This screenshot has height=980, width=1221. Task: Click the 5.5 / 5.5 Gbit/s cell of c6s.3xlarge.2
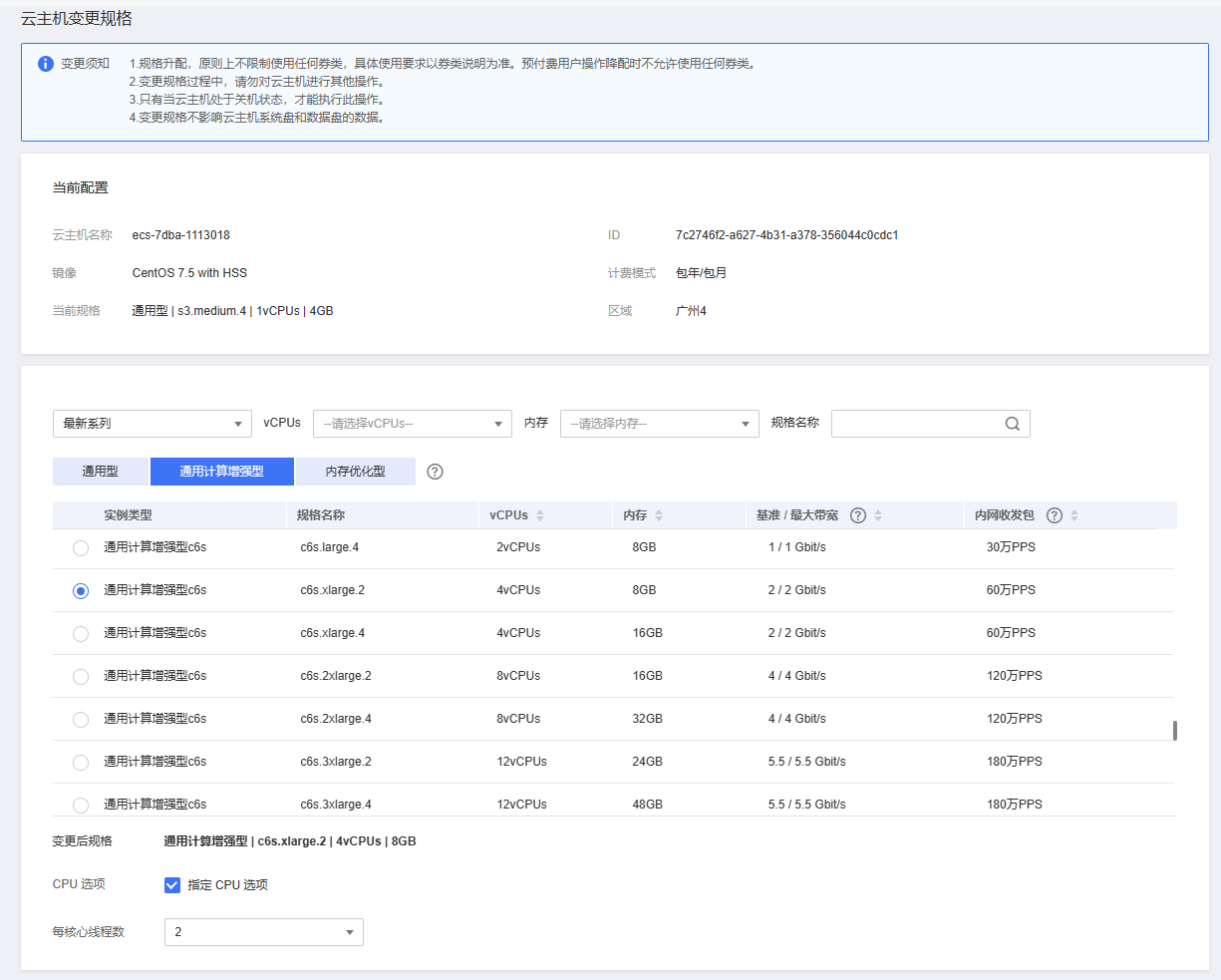point(807,762)
